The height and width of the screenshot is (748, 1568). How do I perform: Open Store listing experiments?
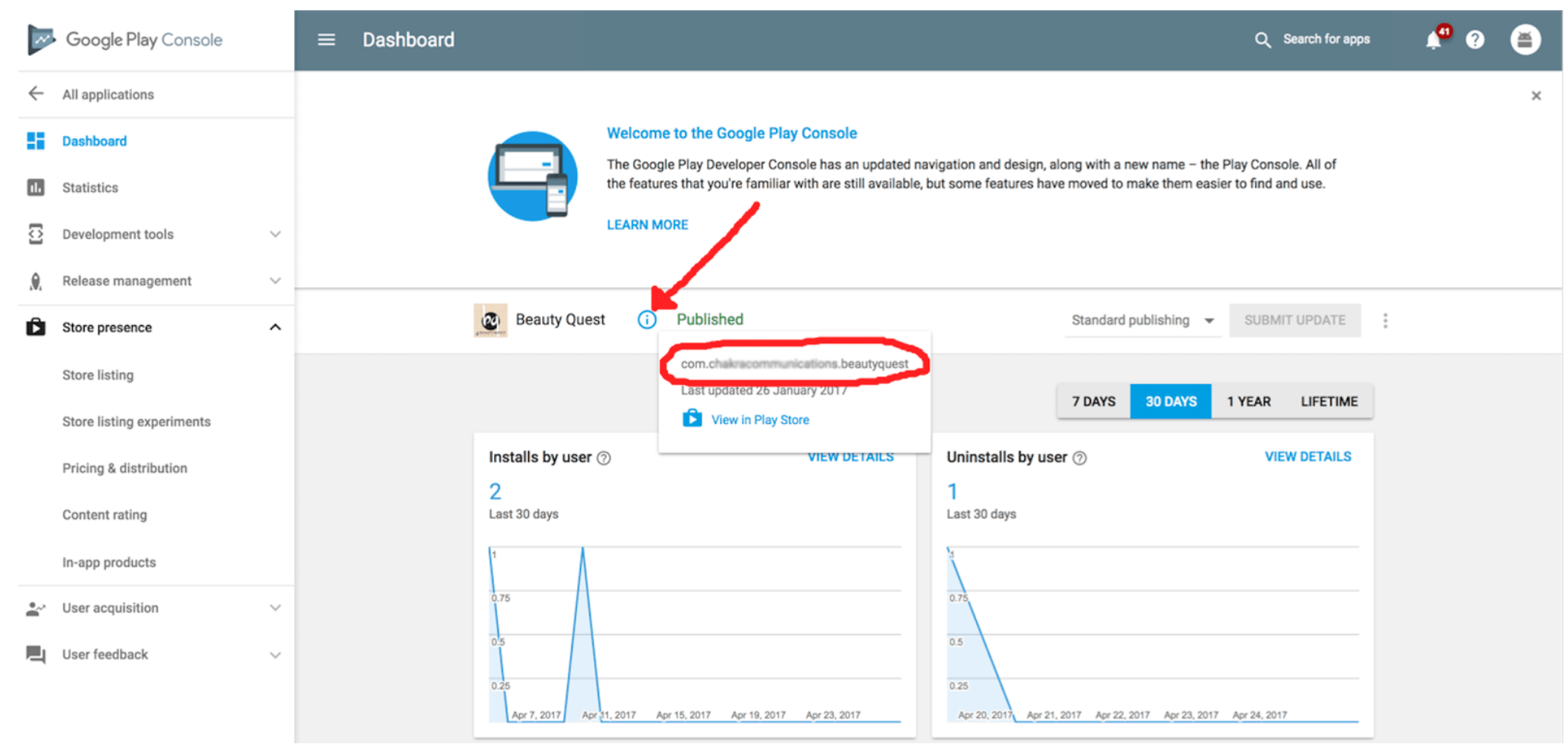point(137,421)
